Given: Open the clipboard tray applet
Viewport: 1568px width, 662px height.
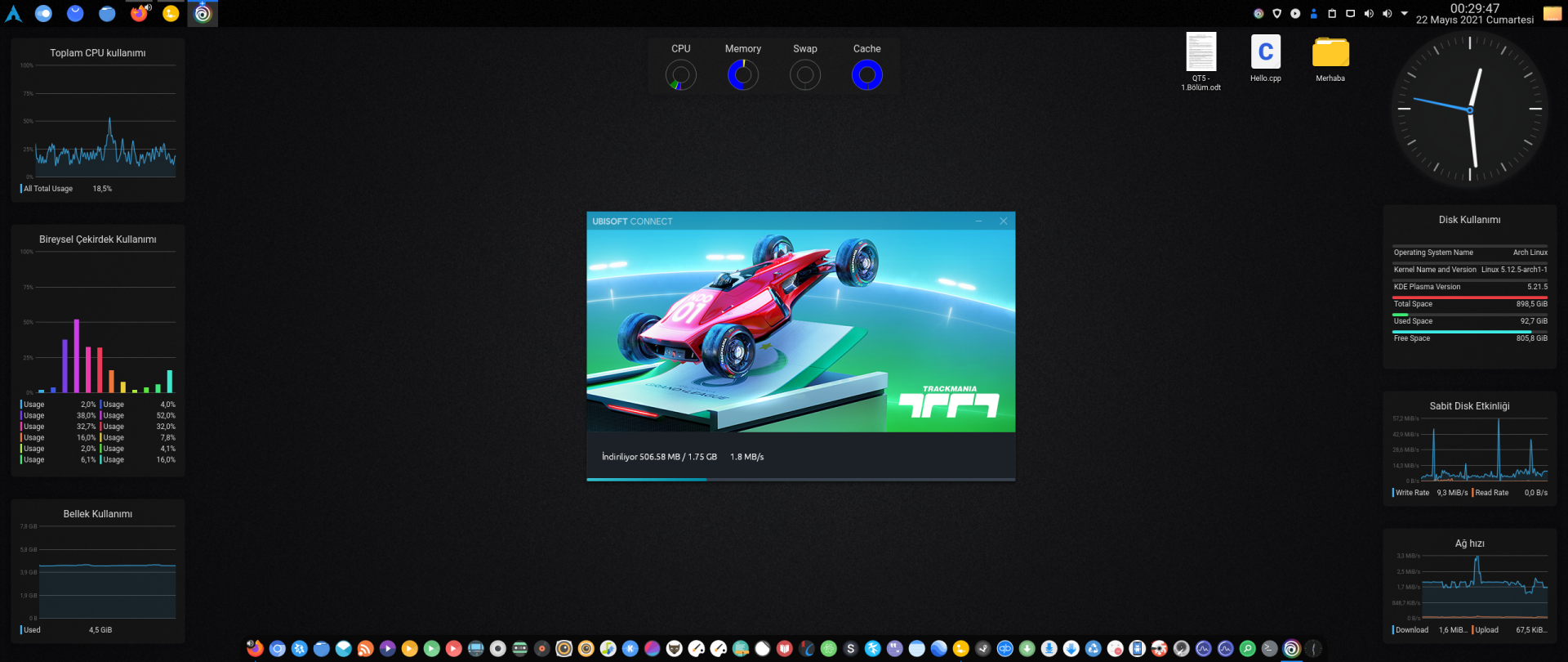Looking at the screenshot, I should pyautogui.click(x=1332, y=13).
